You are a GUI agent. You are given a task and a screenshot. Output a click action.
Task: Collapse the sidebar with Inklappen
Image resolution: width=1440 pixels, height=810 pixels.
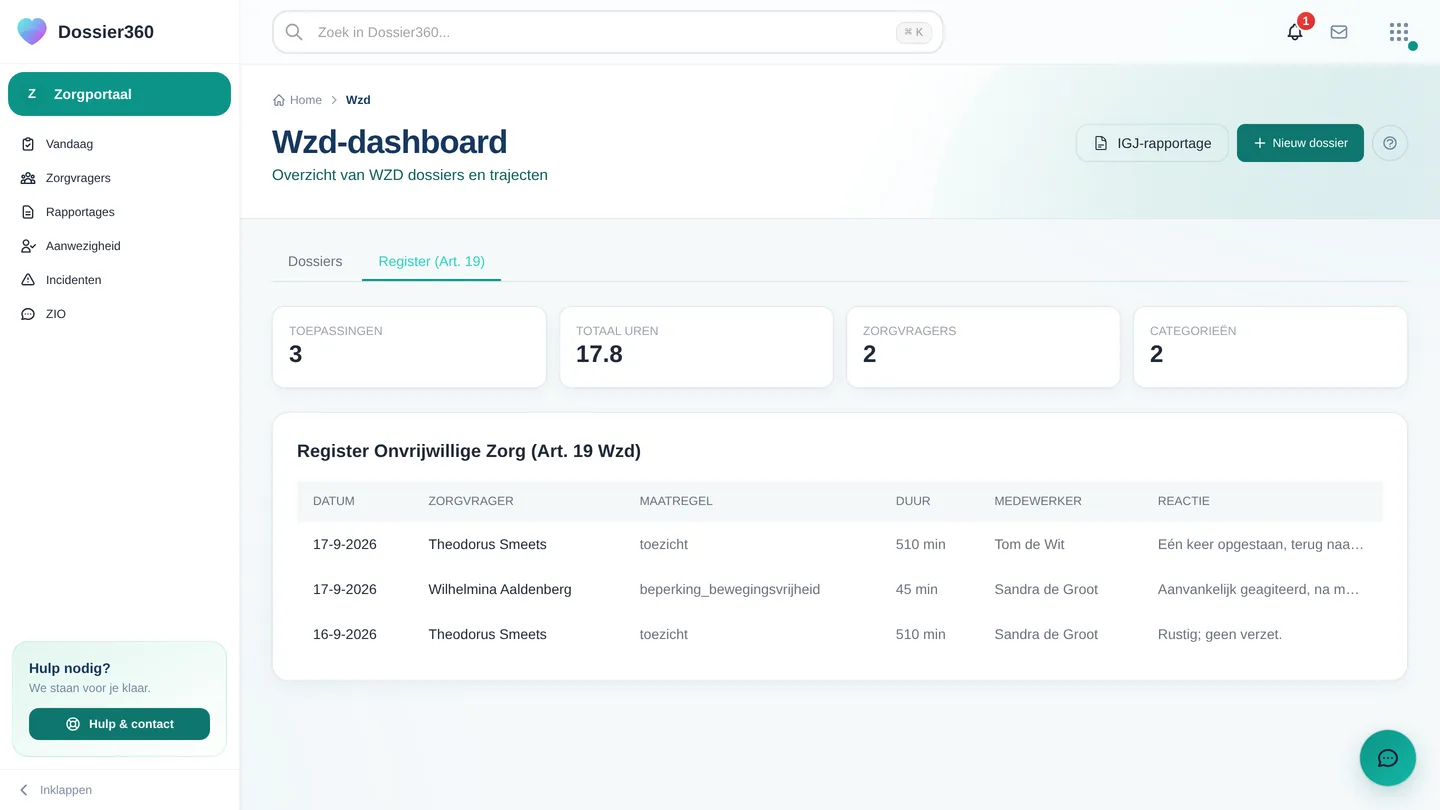click(56, 790)
